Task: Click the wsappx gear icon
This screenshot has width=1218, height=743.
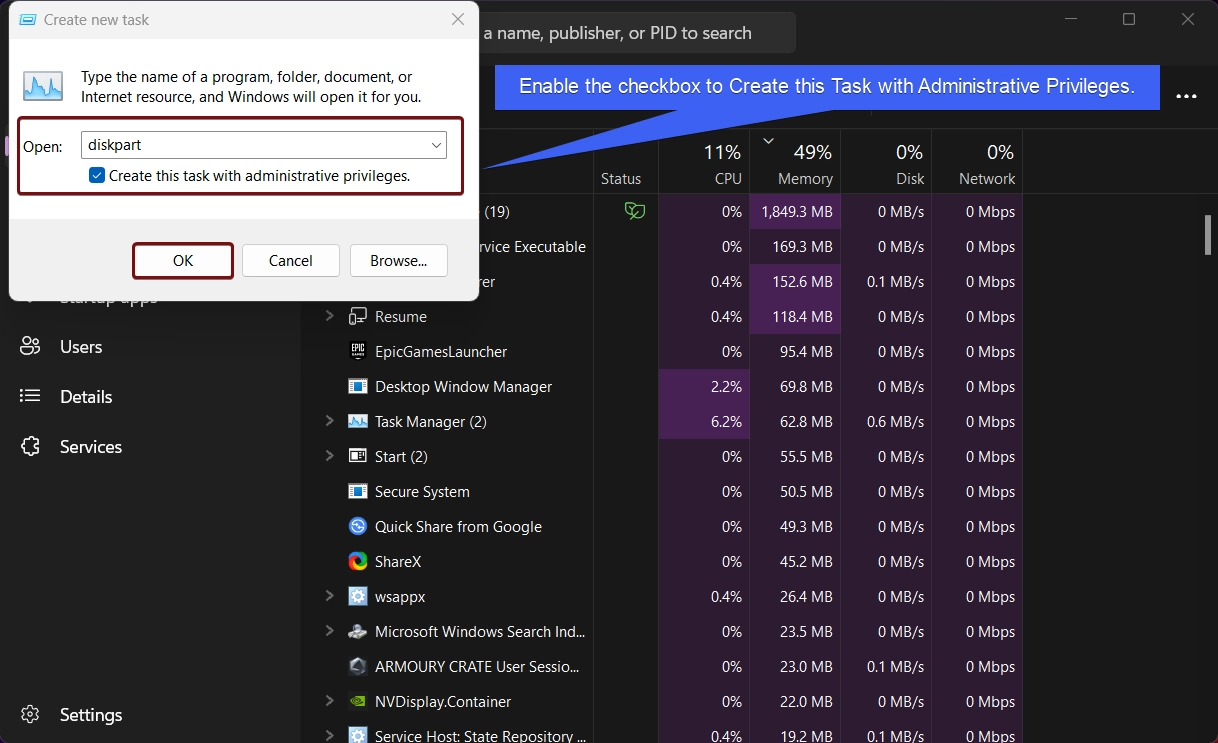Action: click(358, 597)
